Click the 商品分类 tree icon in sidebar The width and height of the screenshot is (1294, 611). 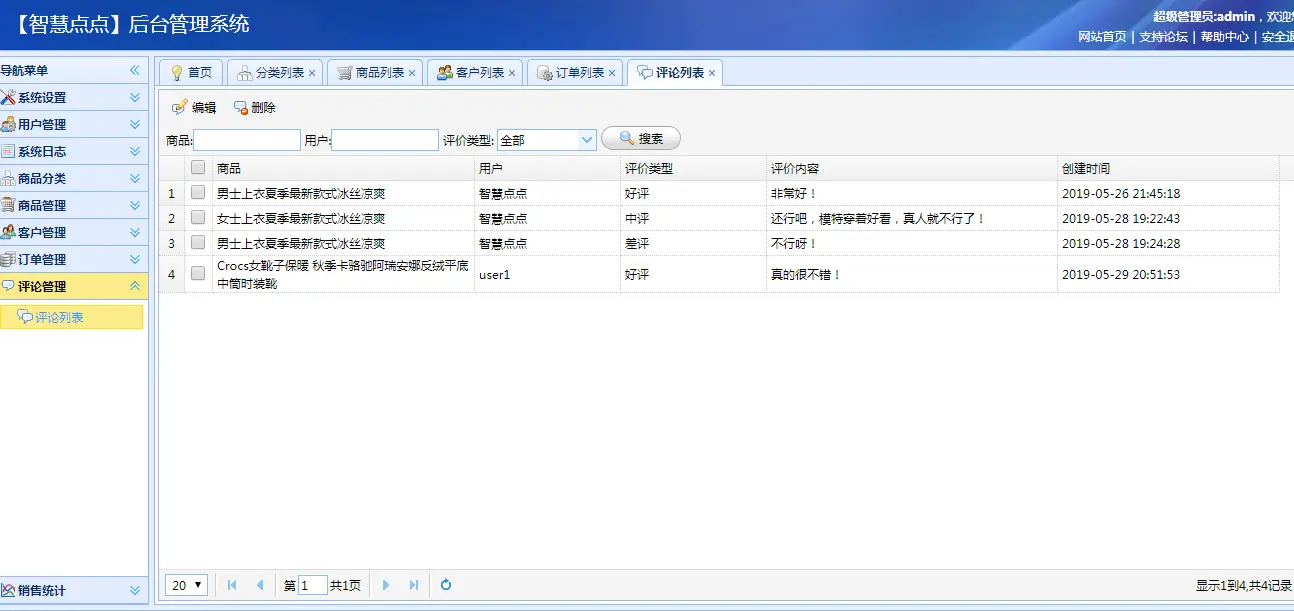coord(8,178)
